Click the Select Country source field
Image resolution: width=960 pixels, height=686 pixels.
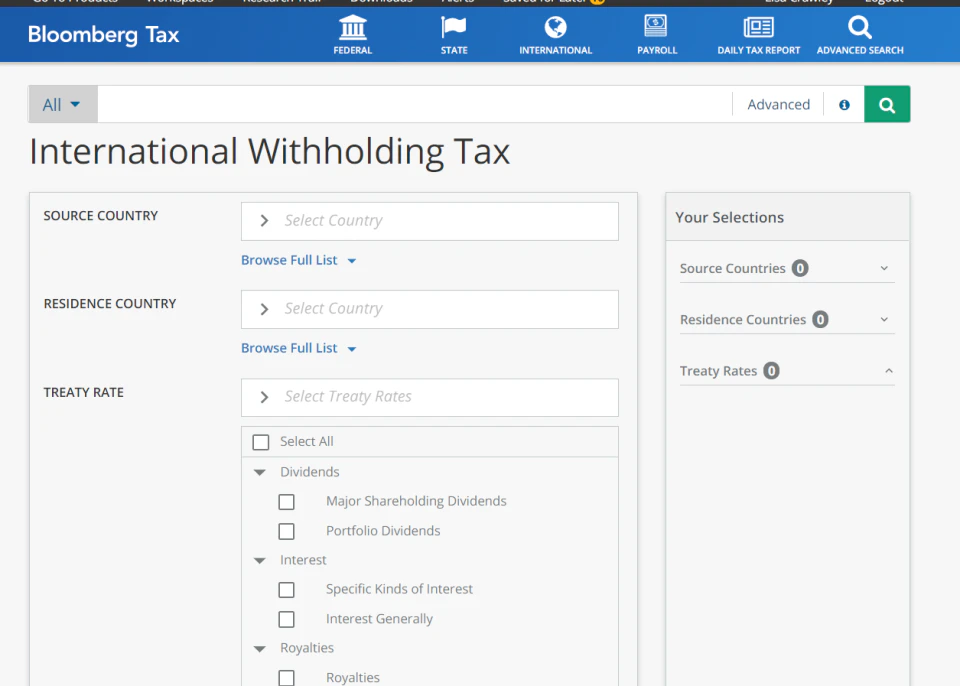click(x=430, y=221)
